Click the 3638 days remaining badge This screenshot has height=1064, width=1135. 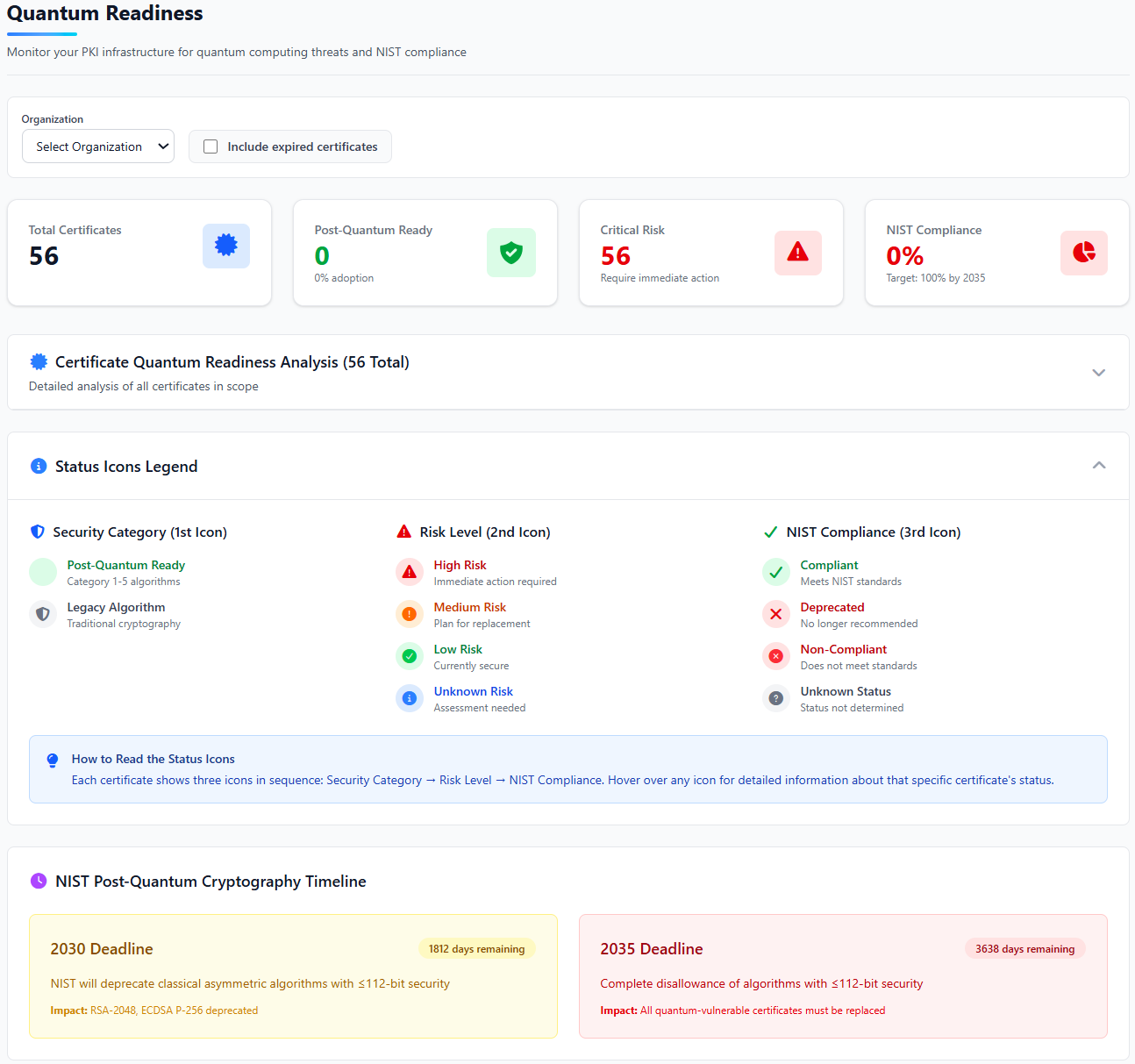pos(1024,949)
